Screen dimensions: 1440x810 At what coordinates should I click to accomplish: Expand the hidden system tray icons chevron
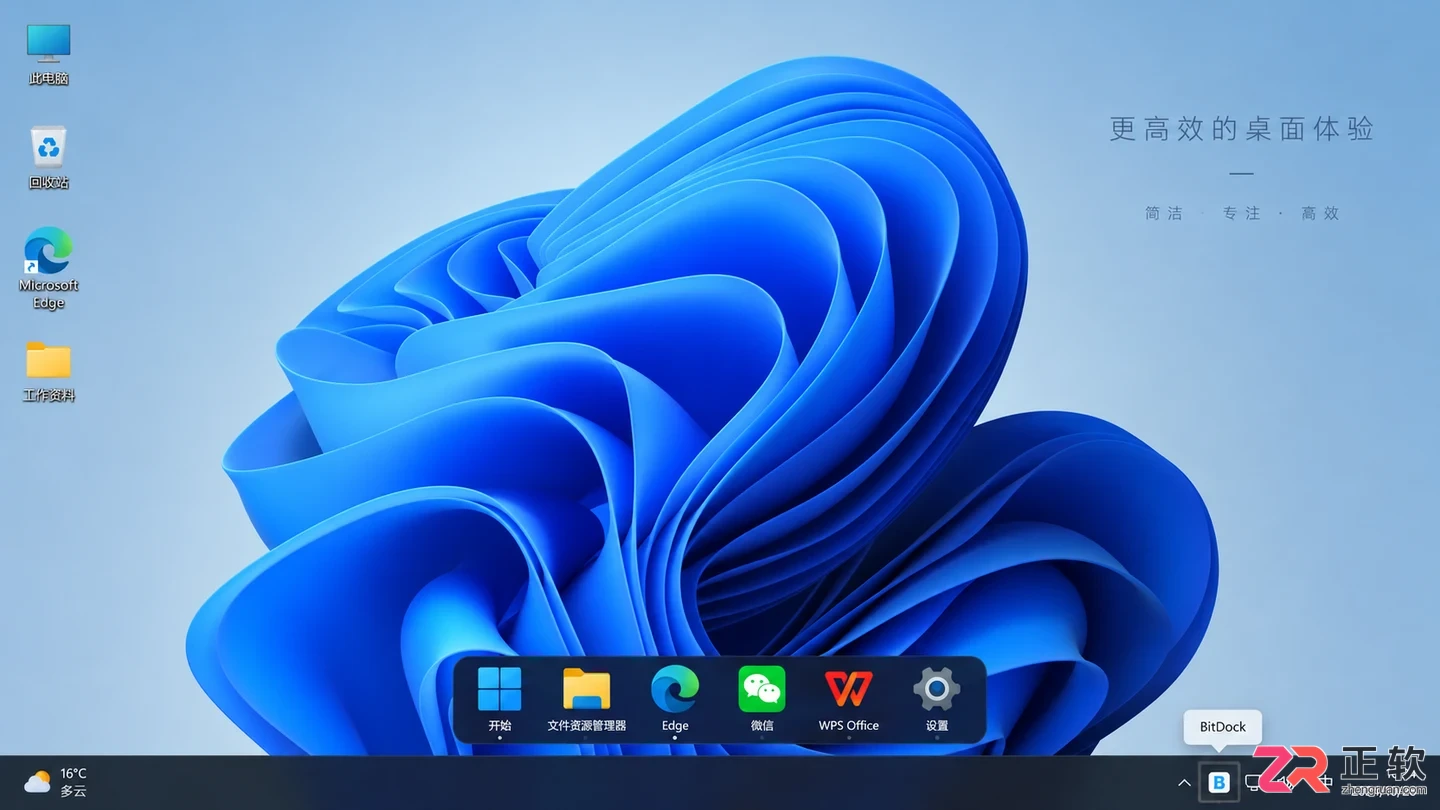coord(1184,783)
